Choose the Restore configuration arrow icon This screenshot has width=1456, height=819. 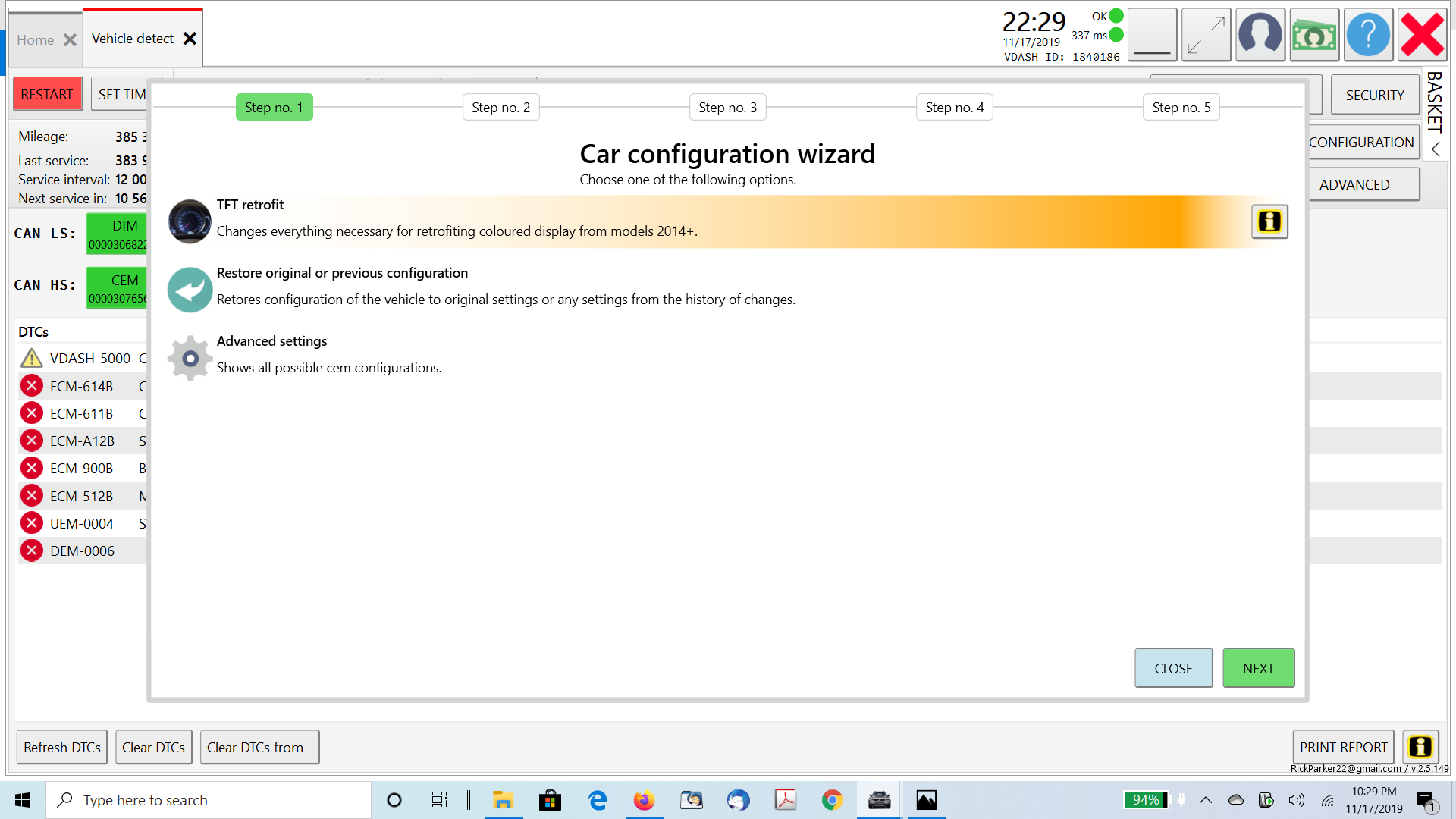(190, 290)
